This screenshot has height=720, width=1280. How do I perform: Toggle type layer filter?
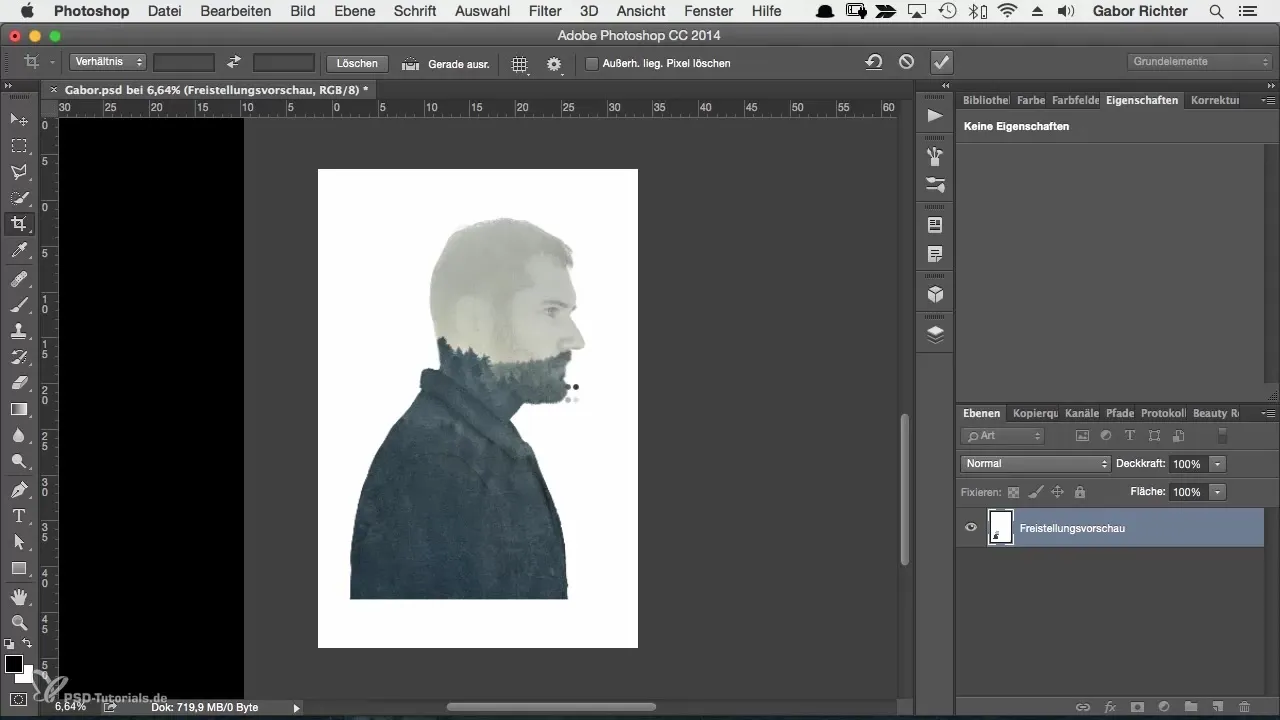(x=1129, y=436)
